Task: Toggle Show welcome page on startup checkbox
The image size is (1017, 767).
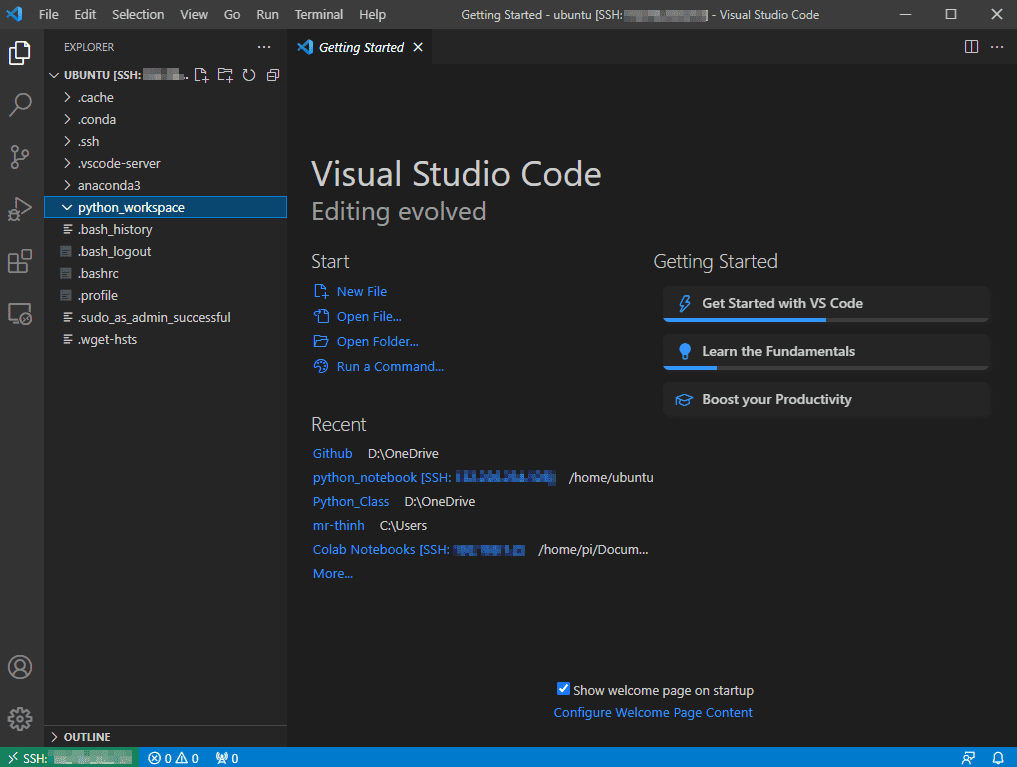Action: [x=563, y=689]
